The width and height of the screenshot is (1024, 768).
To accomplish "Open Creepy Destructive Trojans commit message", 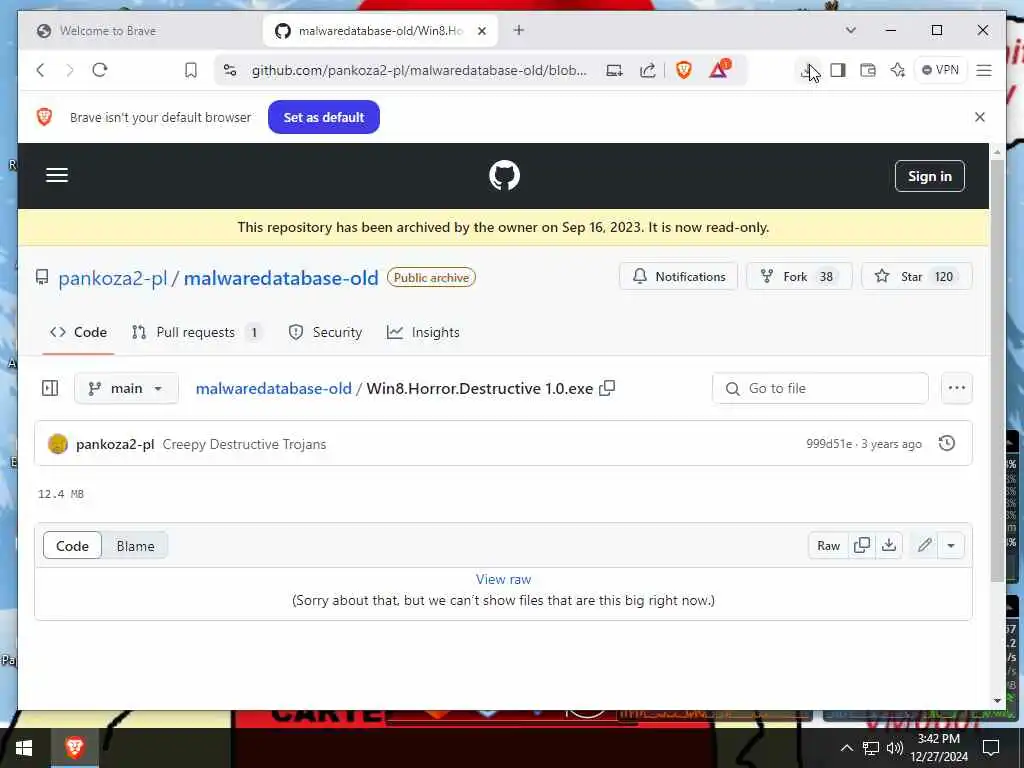I will click(x=244, y=444).
